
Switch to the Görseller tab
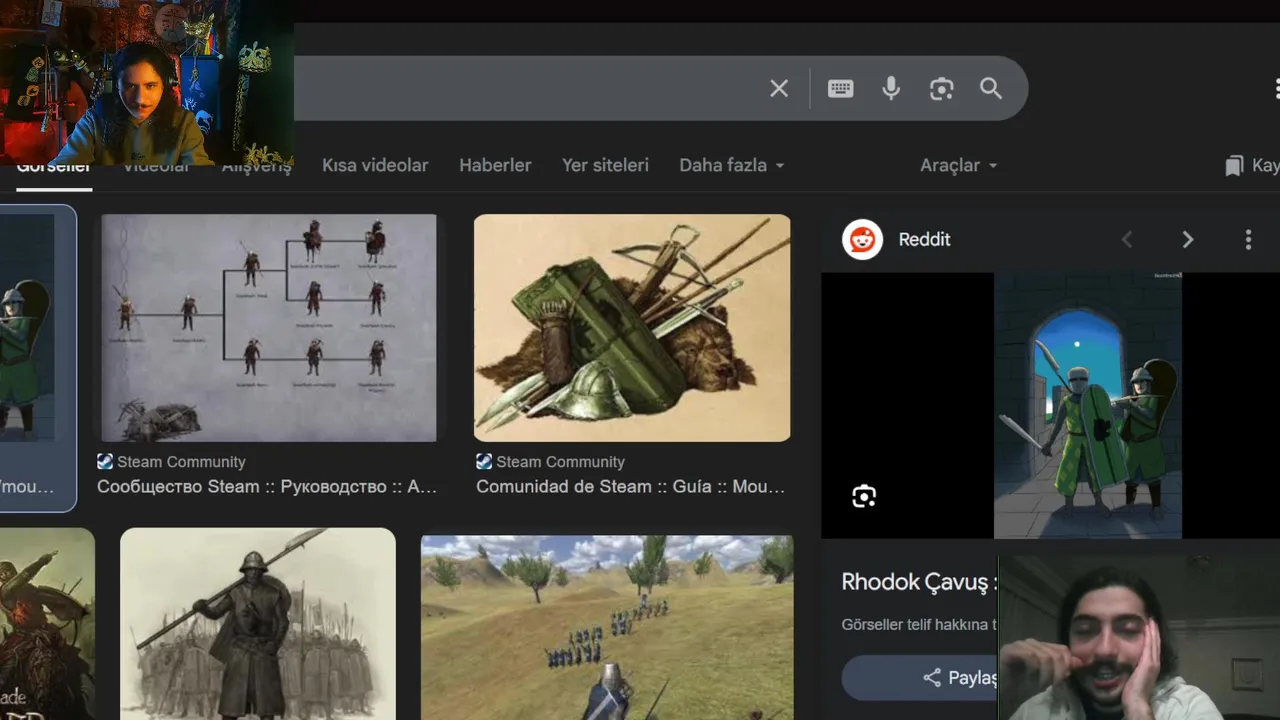click(54, 166)
